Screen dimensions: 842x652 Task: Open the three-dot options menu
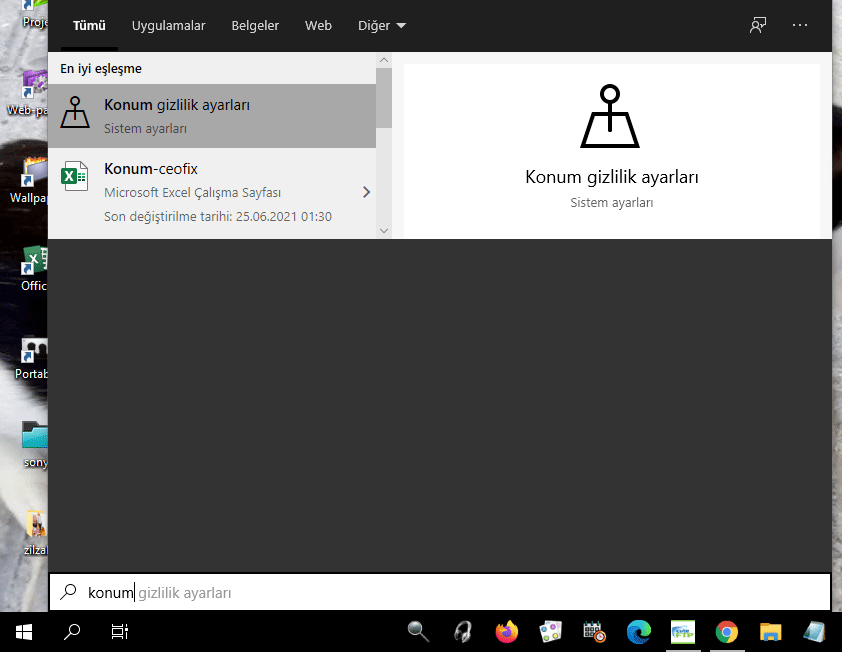pyautogui.click(x=800, y=25)
